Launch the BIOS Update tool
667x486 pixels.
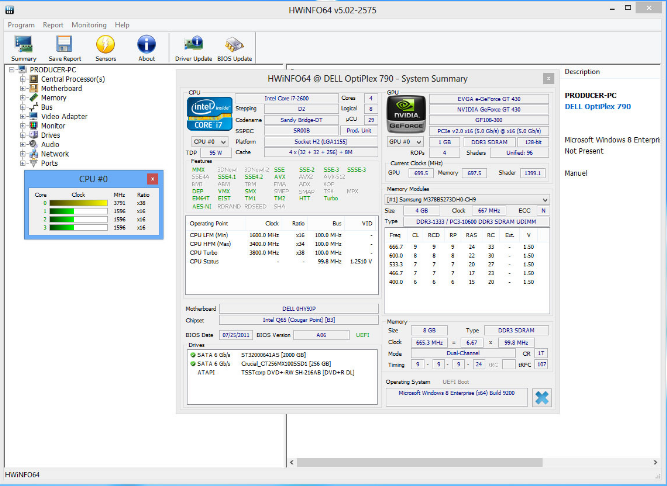234,48
